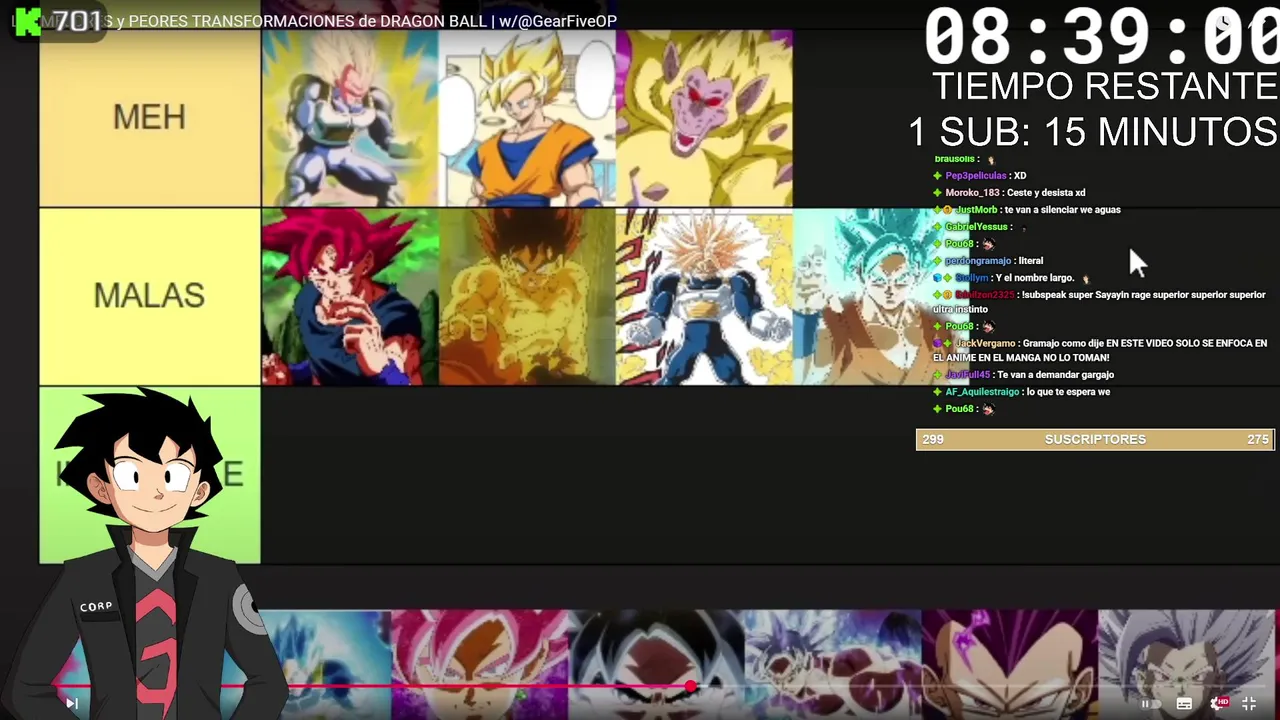
Task: Click the 08:39:00 countdown timer
Action: [x=1100, y=38]
